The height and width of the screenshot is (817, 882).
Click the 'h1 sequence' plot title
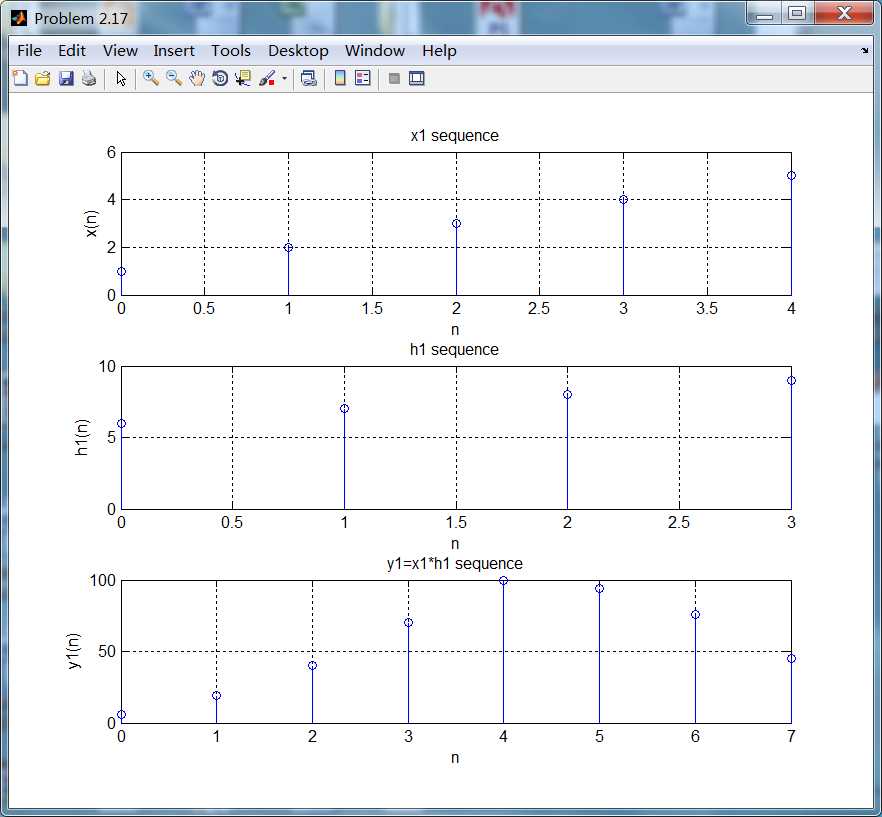[454, 349]
